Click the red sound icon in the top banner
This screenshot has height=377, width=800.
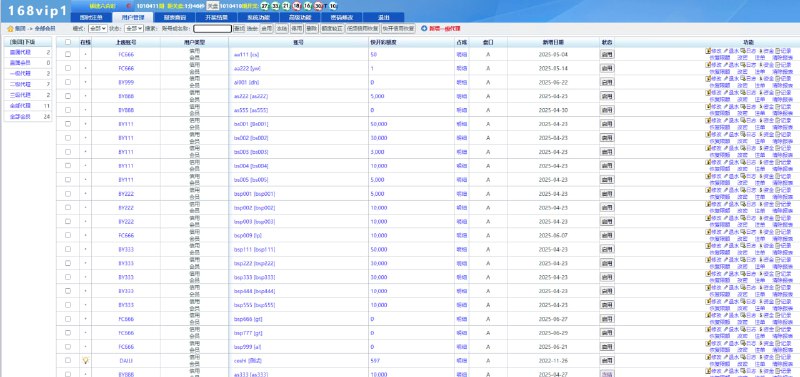click(x=128, y=6)
